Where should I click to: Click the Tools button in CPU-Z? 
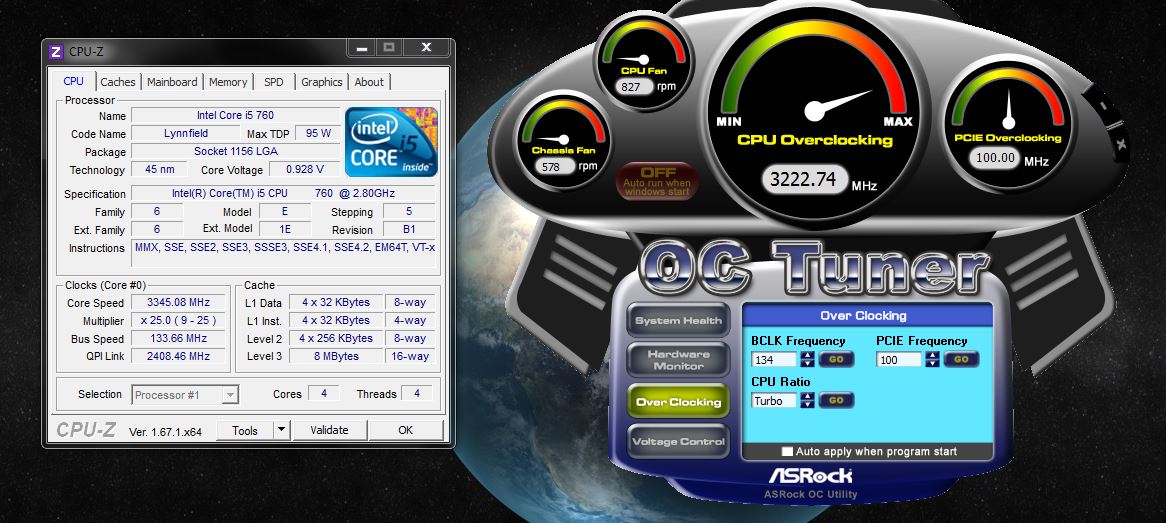click(x=245, y=430)
